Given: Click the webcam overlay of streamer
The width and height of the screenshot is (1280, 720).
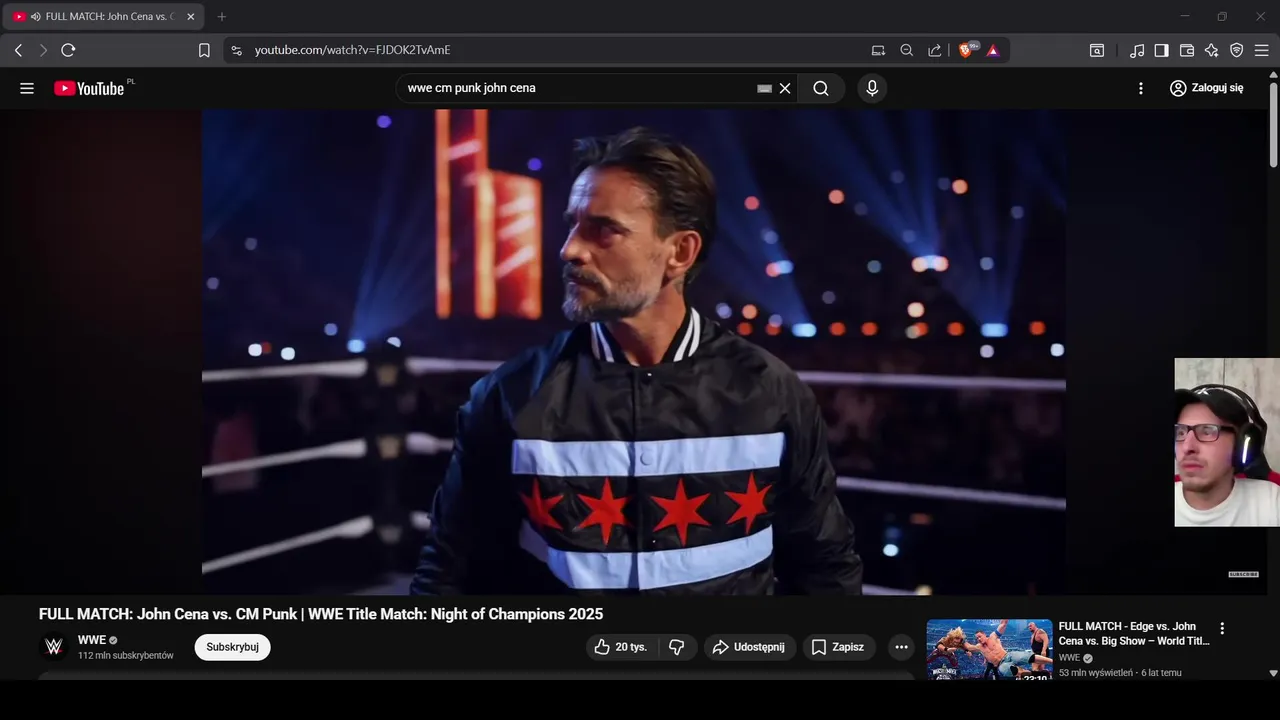Looking at the screenshot, I should [1227, 442].
